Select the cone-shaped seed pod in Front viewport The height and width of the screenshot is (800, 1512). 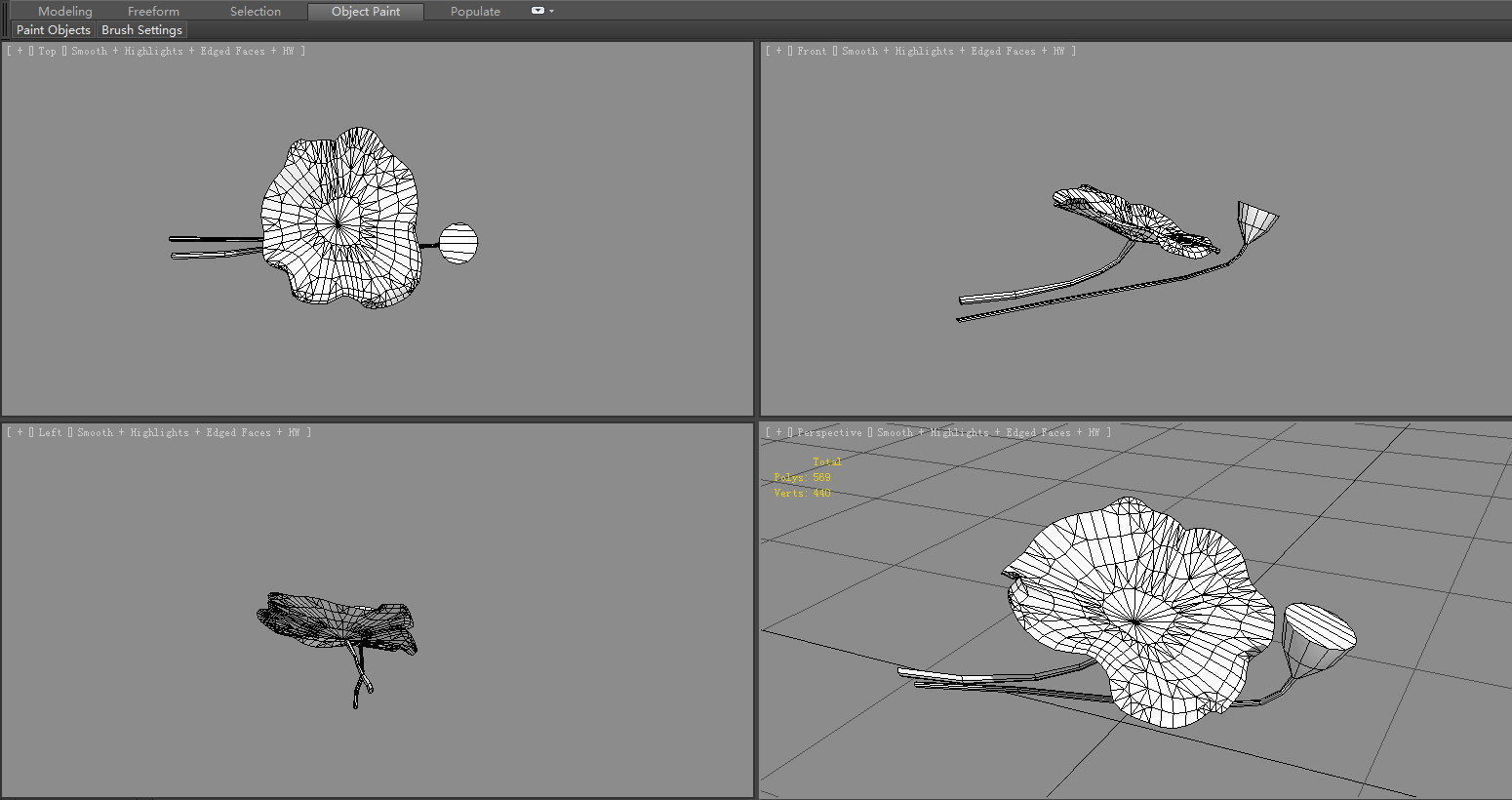coord(1256,221)
